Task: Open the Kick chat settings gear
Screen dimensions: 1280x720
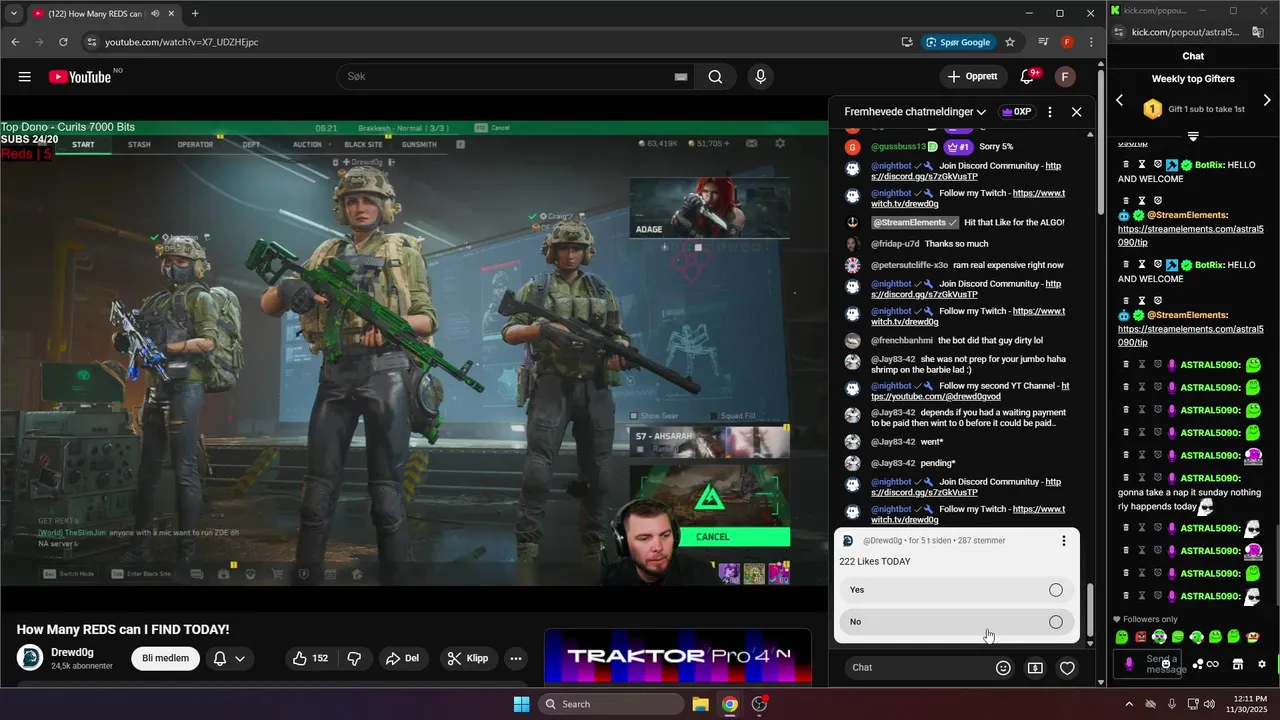Action: pyautogui.click(x=1262, y=664)
